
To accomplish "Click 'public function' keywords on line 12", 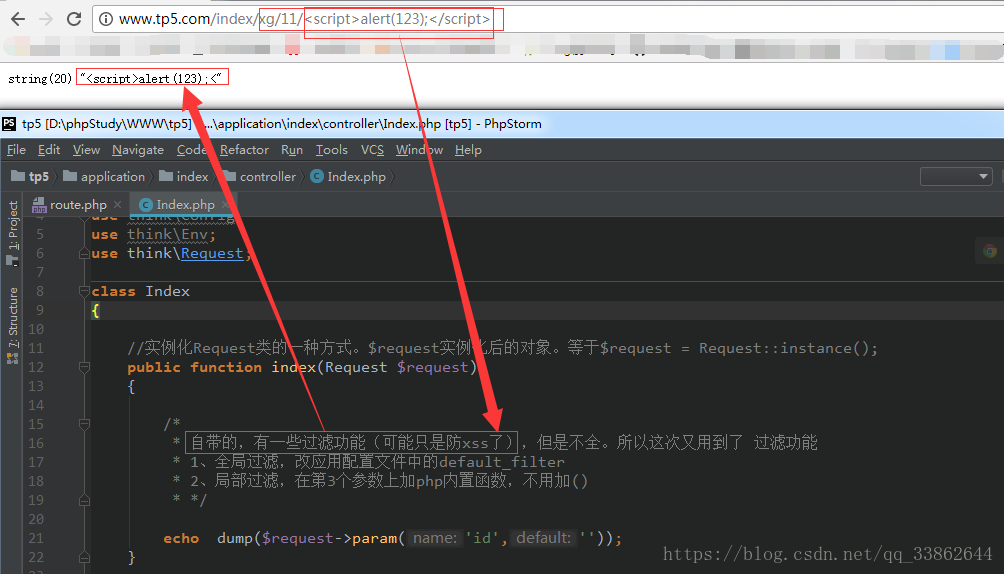I will tap(195, 367).
